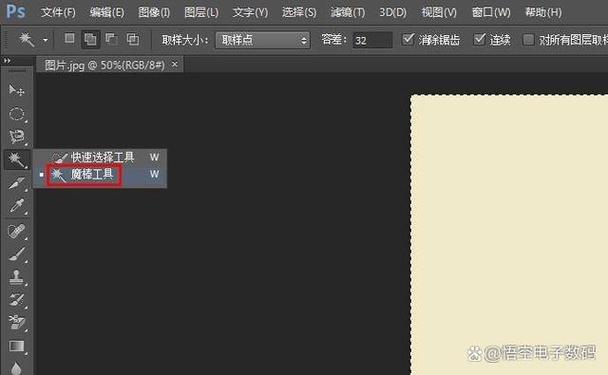This screenshot has width=608, height=375.
Task: Select the Crop/slice knife tool
Action: coord(16,183)
